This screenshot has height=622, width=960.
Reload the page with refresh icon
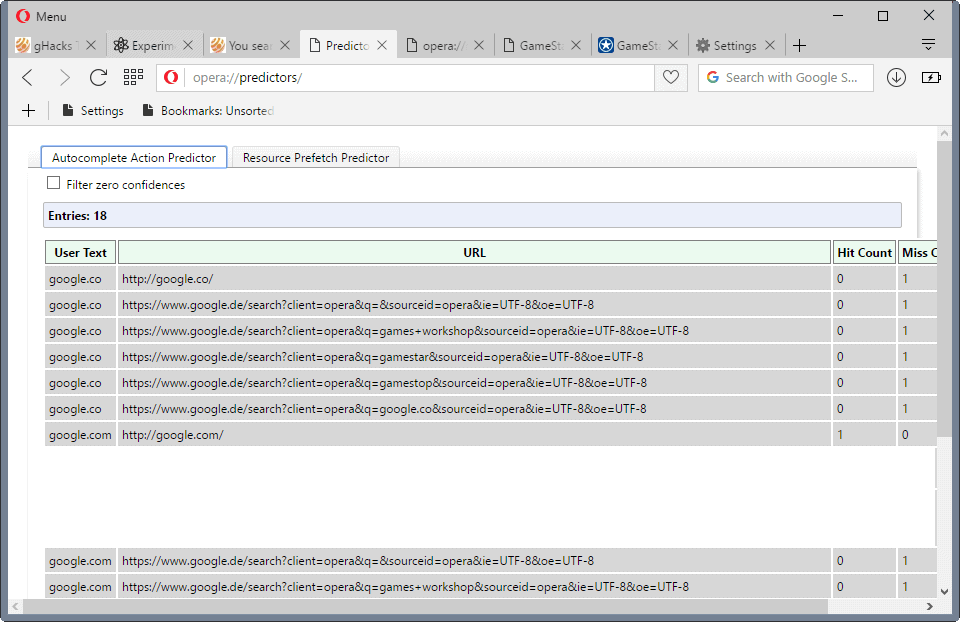99,78
